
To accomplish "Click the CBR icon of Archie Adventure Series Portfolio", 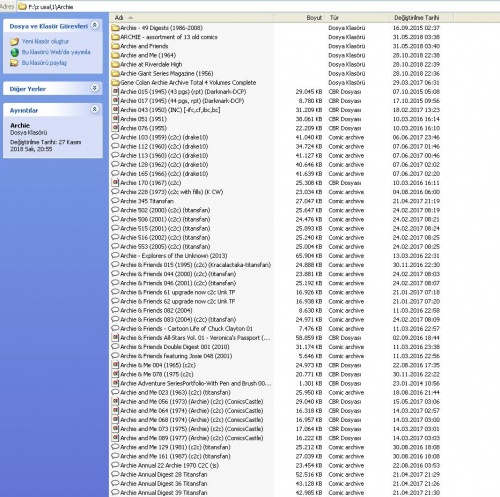I will [x=115, y=383].
